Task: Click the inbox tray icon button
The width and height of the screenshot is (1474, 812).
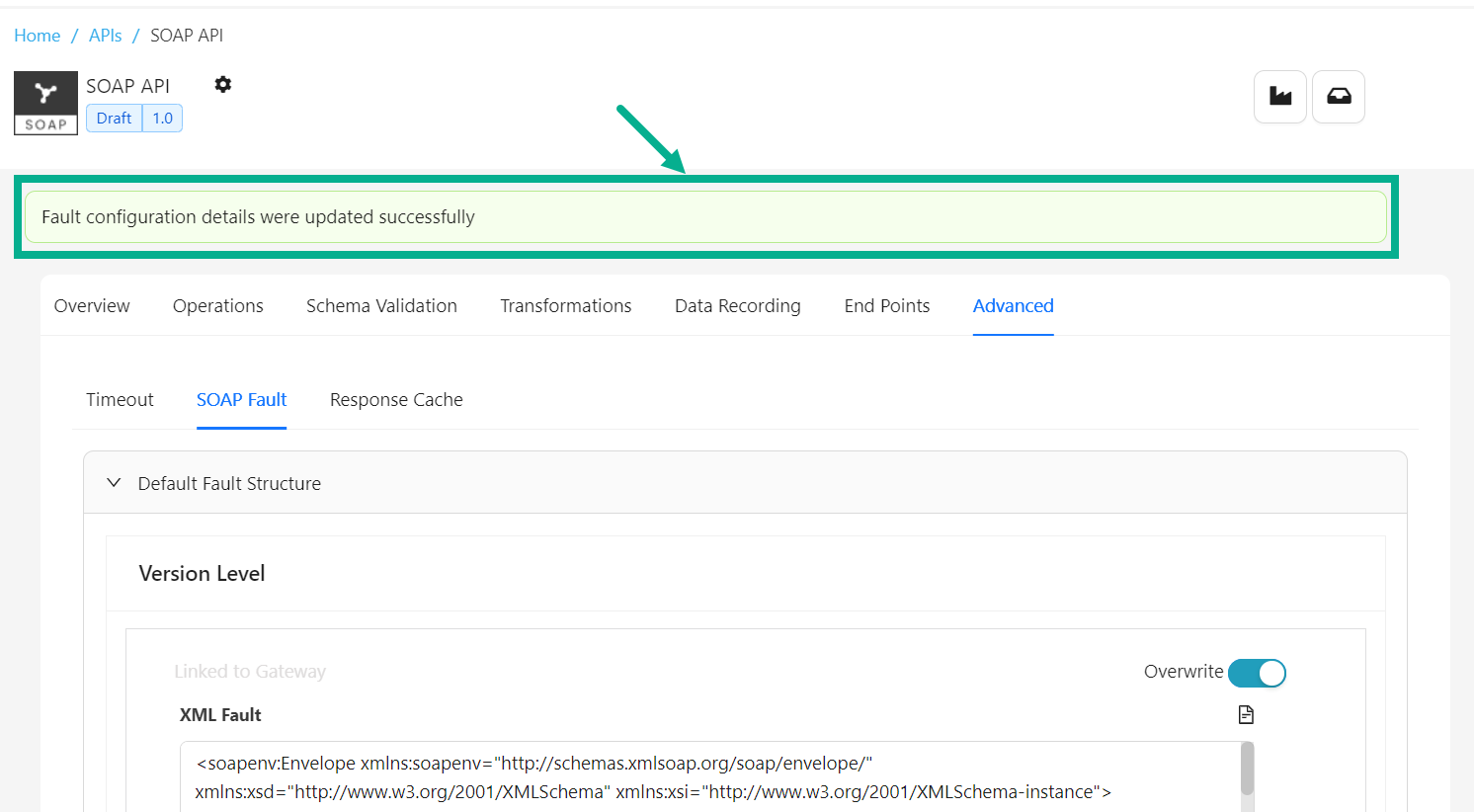Action: point(1339,97)
